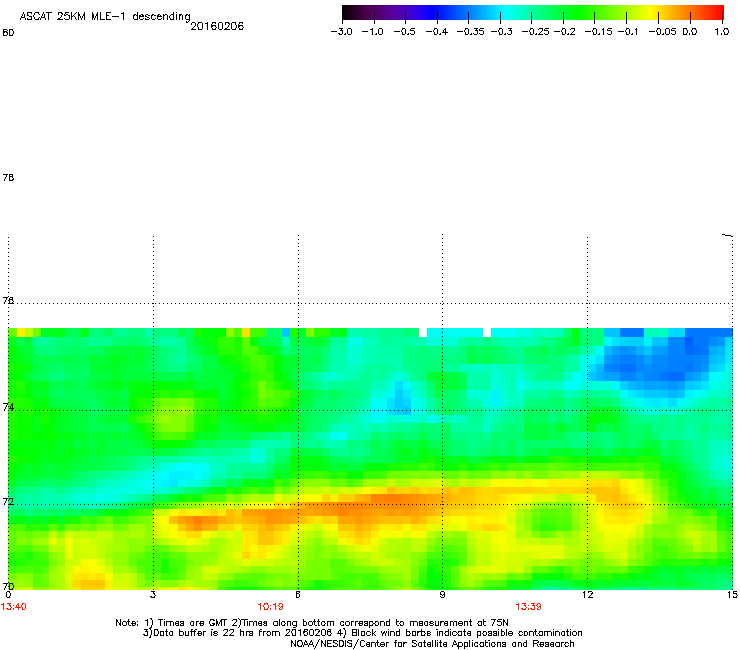Click the "76" latitude axis label
Screen dimensions: 740x650
pos(8,300)
